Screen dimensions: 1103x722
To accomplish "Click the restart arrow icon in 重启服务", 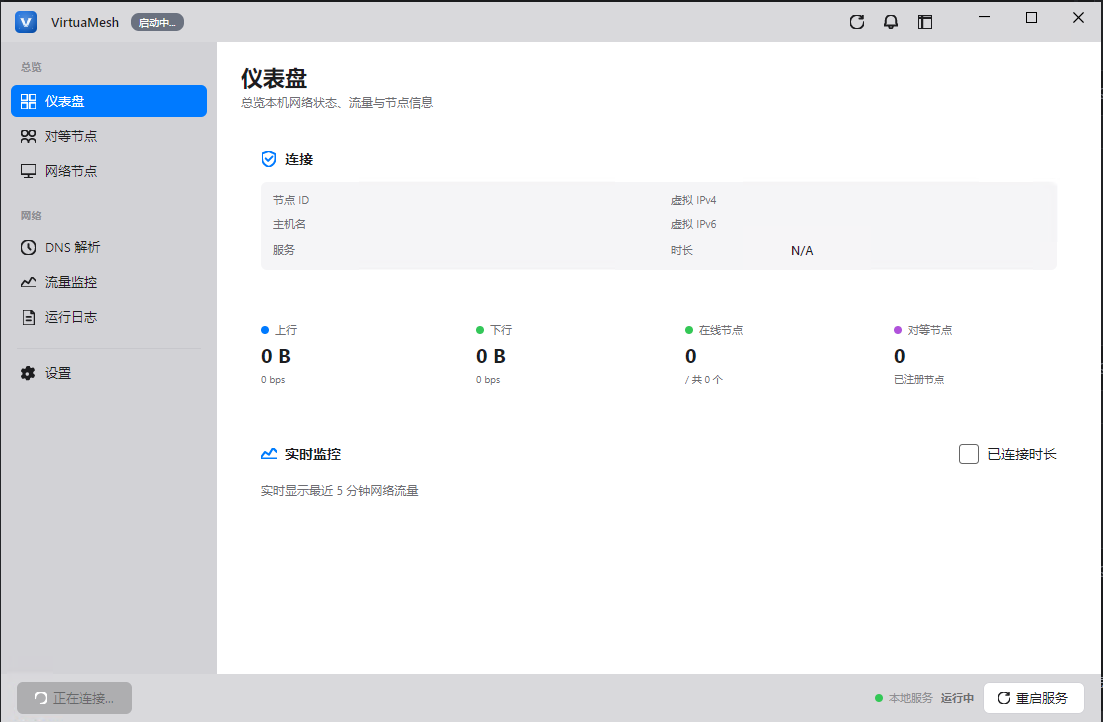I will point(1004,698).
